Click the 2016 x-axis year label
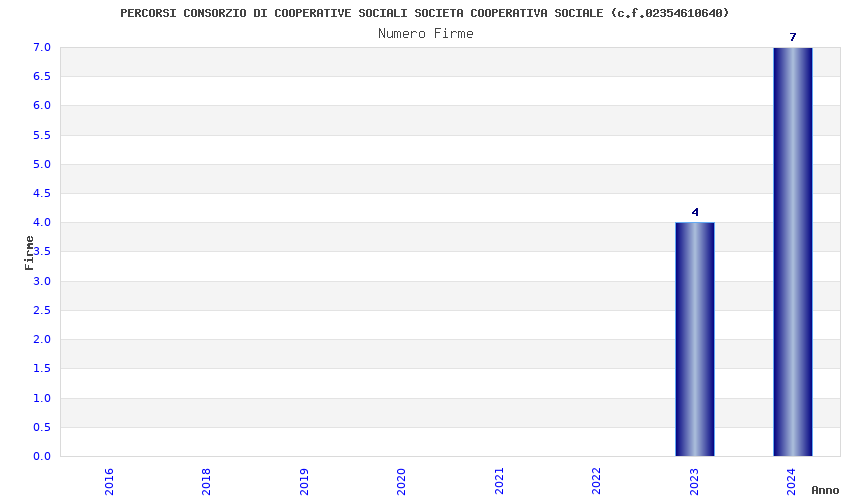 [x=109, y=482]
